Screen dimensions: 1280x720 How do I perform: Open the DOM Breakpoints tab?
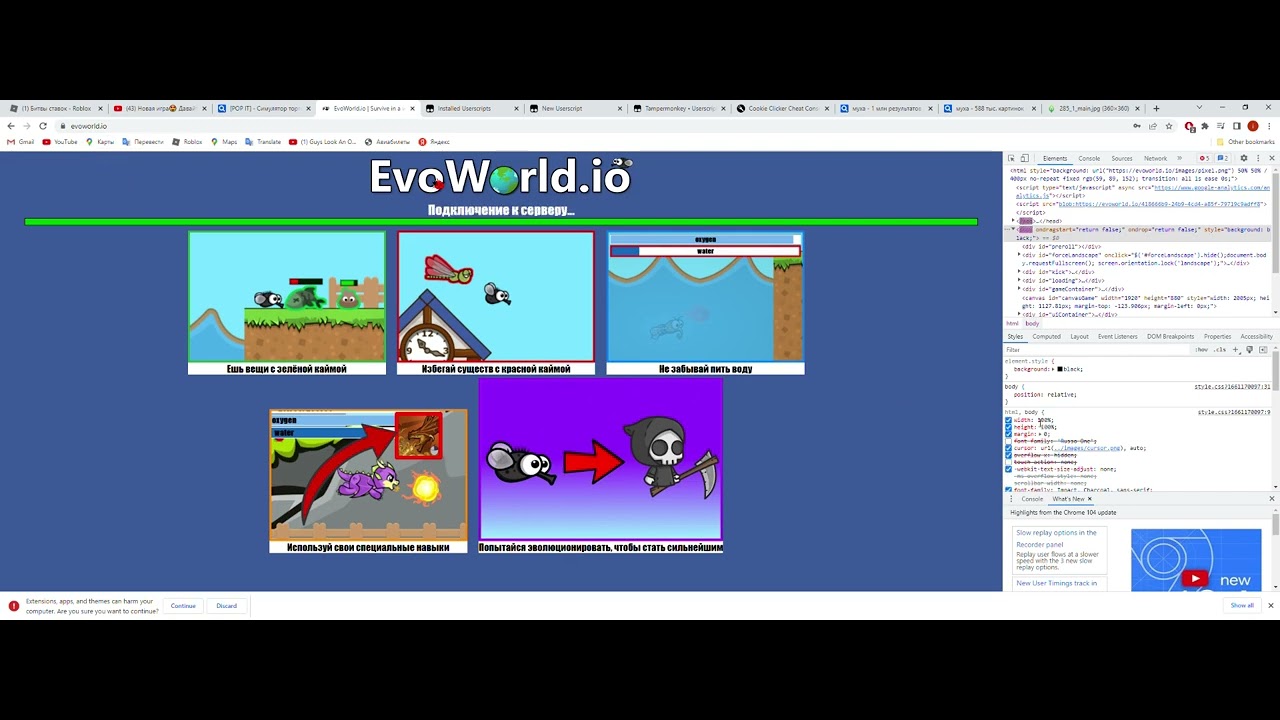click(x=1170, y=336)
